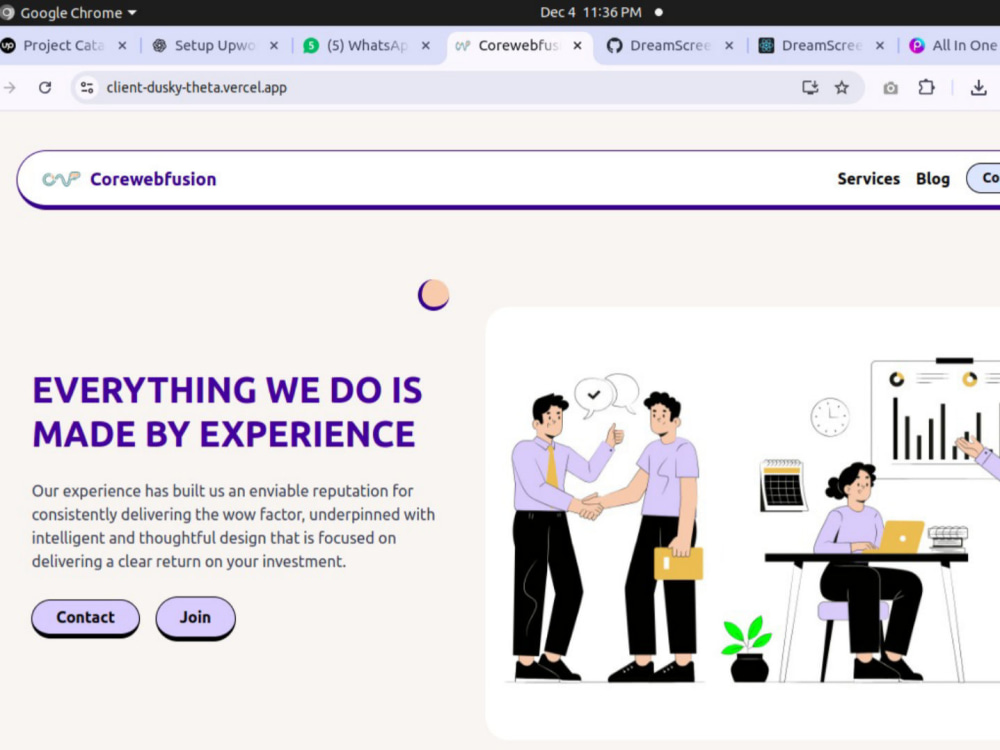Open the Downloads icon
This screenshot has width=1000, height=750.
(x=978, y=87)
